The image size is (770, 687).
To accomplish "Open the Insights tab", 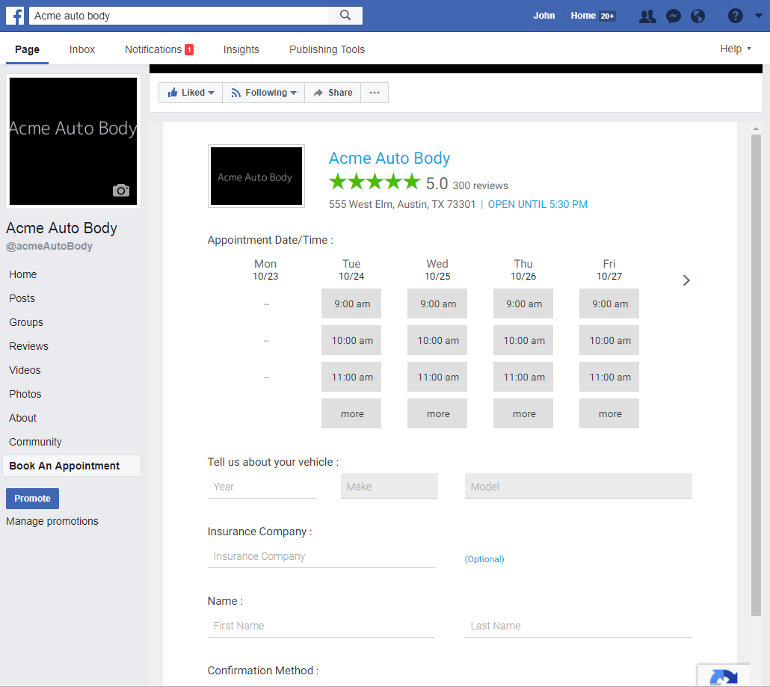I will (x=241, y=49).
